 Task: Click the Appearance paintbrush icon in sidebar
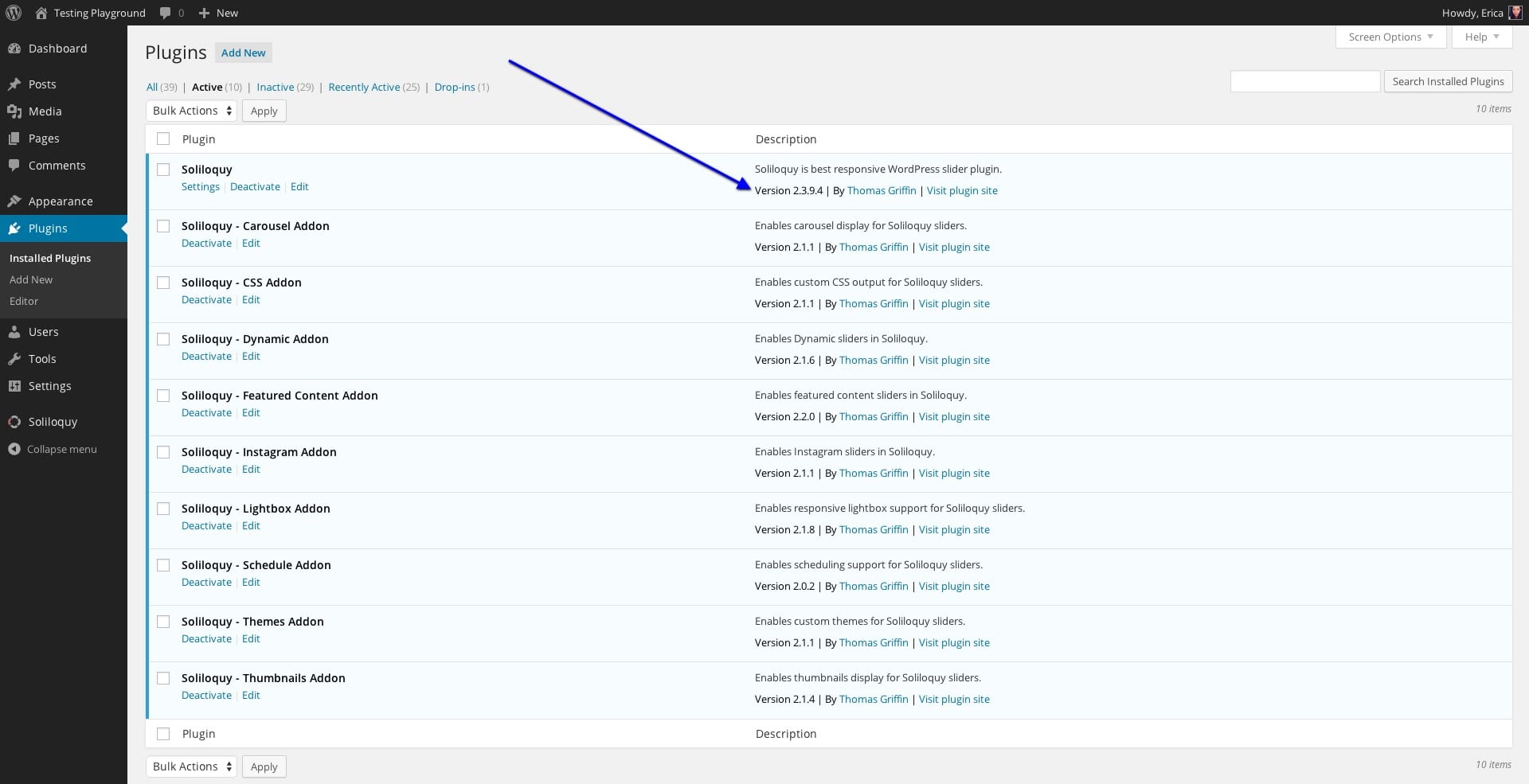pyautogui.click(x=14, y=201)
